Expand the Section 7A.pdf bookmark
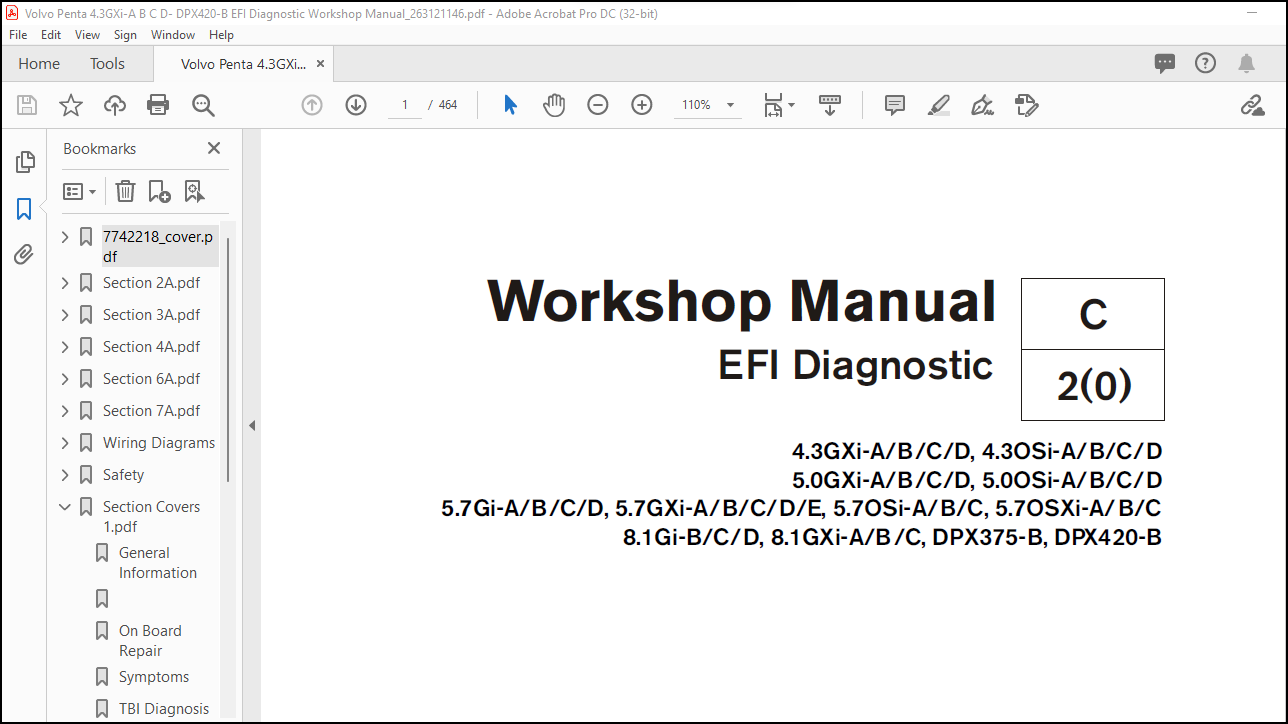1288x724 pixels. pyautogui.click(x=65, y=411)
